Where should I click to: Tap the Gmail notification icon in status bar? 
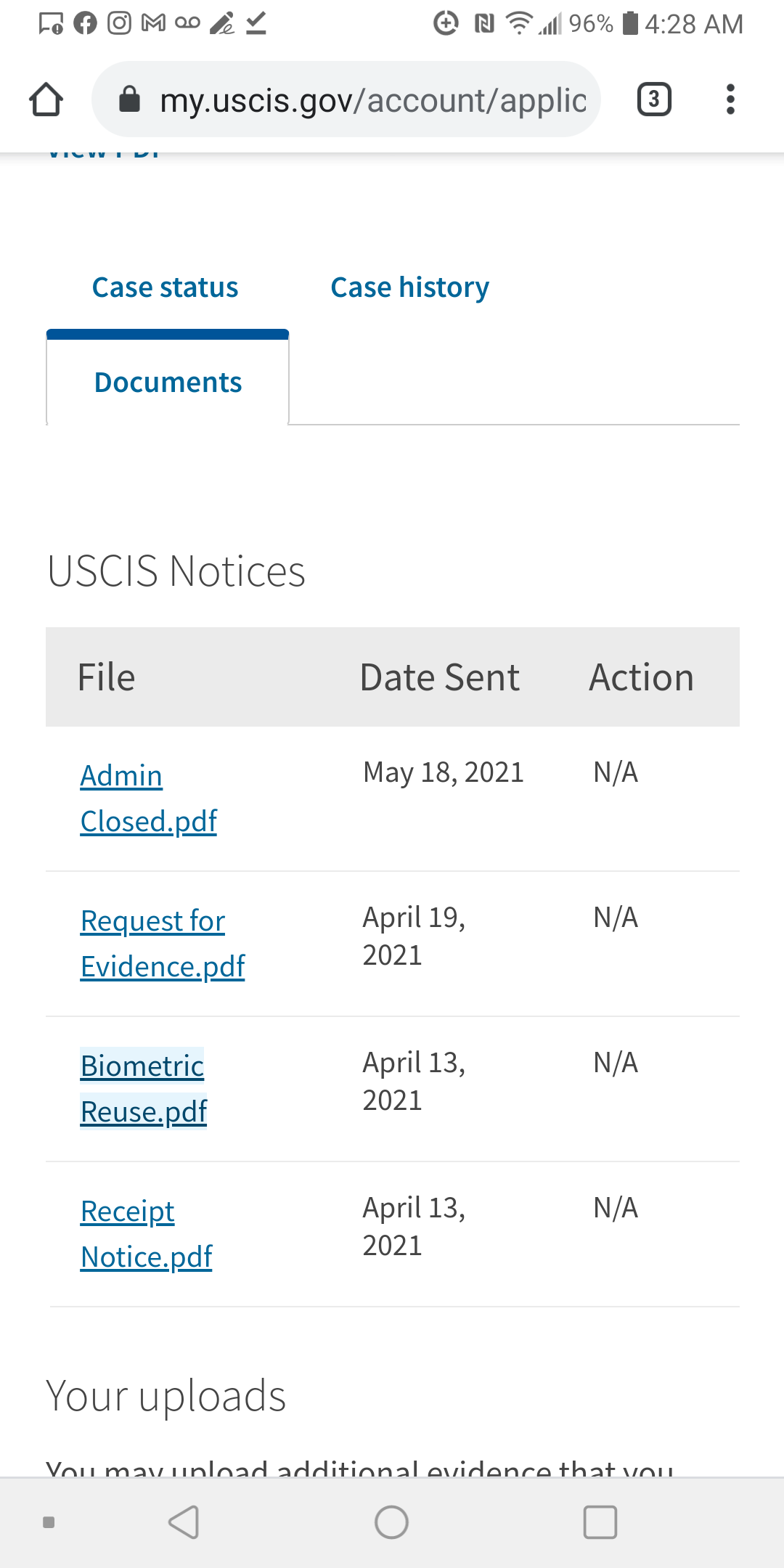tap(153, 23)
